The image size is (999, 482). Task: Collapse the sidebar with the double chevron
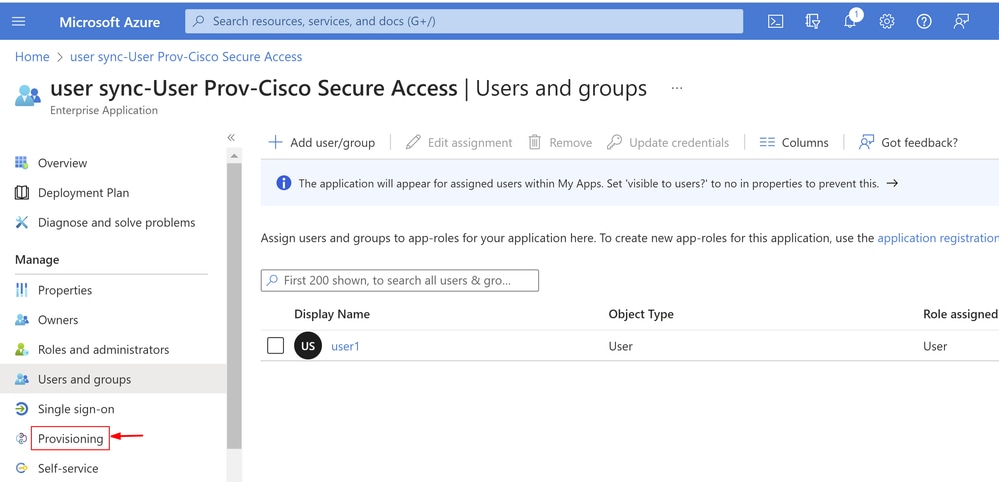(231, 138)
